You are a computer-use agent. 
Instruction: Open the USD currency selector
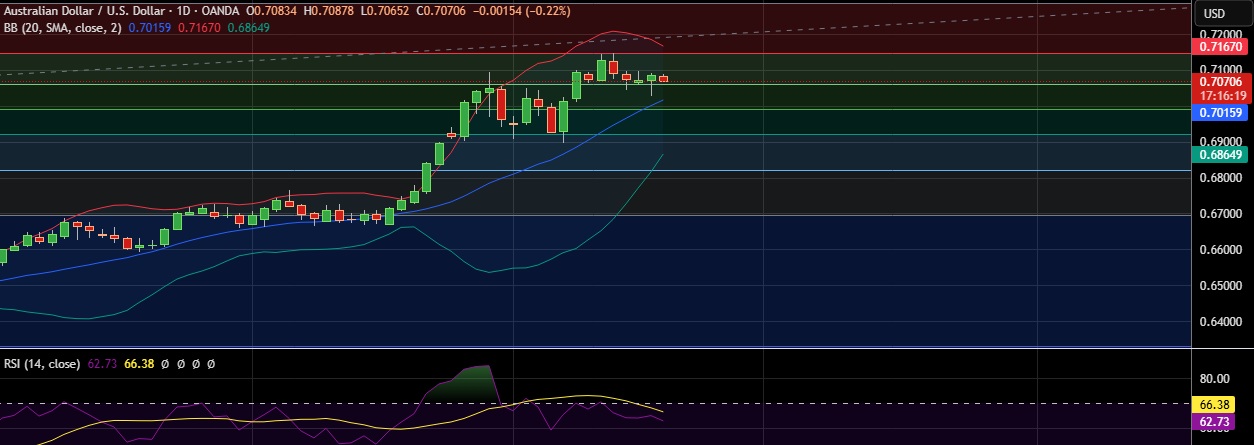1214,13
